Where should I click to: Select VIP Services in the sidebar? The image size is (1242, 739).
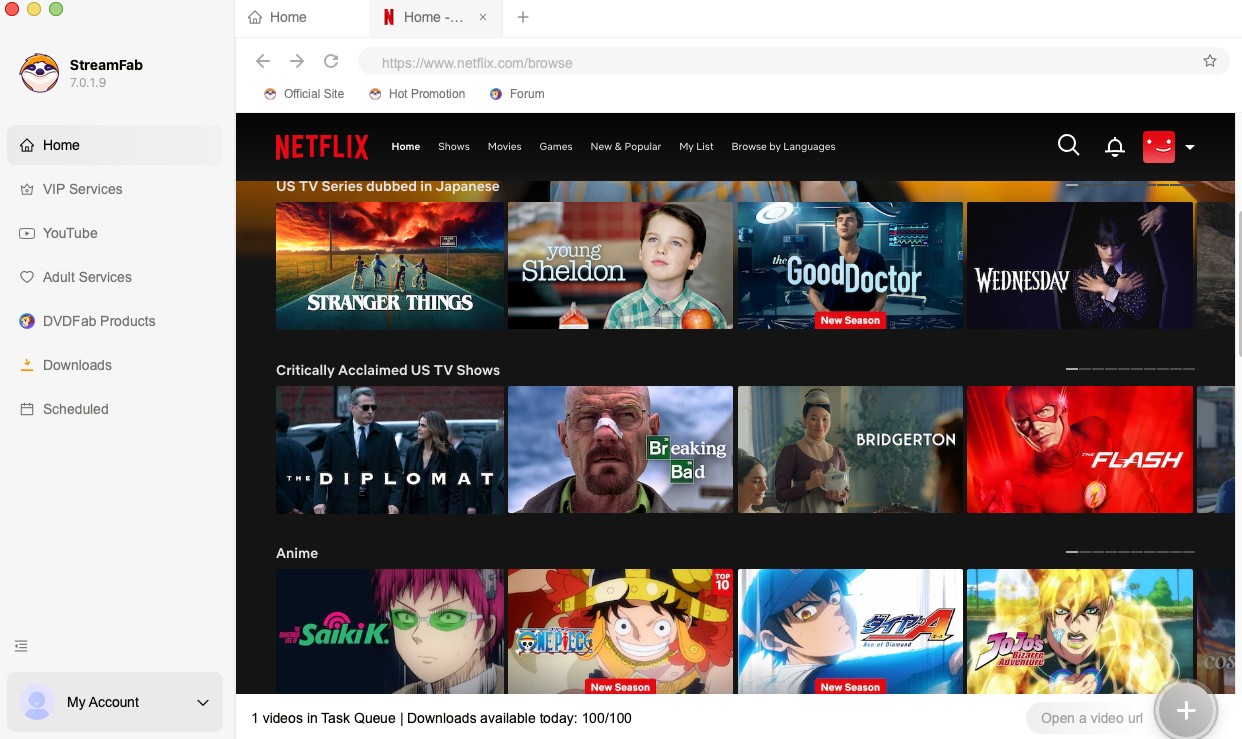[x=115, y=189]
